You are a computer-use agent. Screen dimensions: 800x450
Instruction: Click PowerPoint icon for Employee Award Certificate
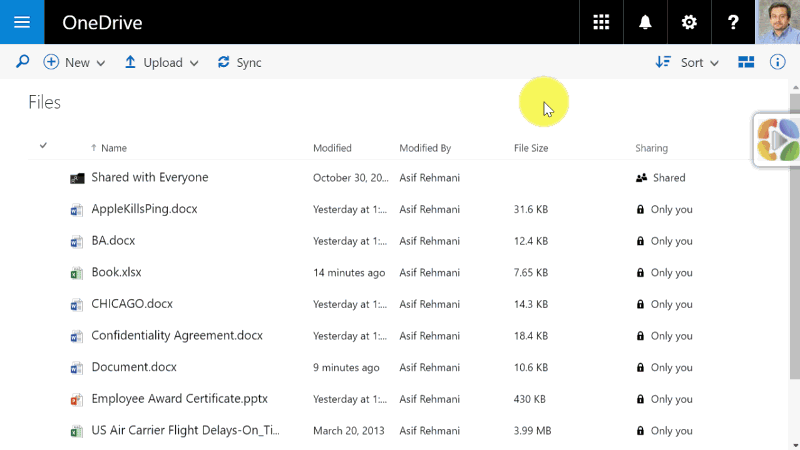pos(77,399)
